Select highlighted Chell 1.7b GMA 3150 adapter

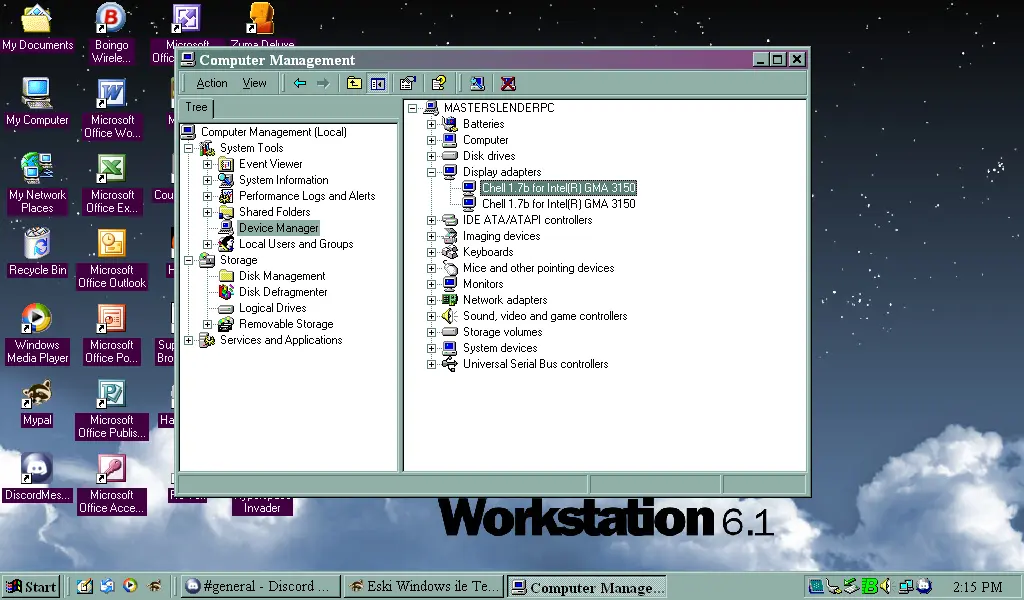click(558, 188)
